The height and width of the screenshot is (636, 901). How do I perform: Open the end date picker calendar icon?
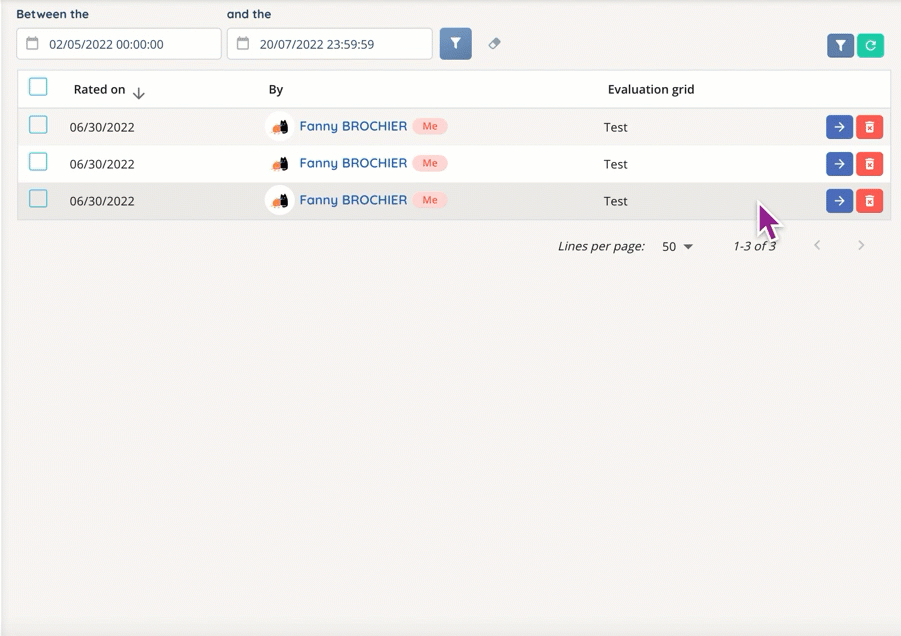pyautogui.click(x=243, y=44)
